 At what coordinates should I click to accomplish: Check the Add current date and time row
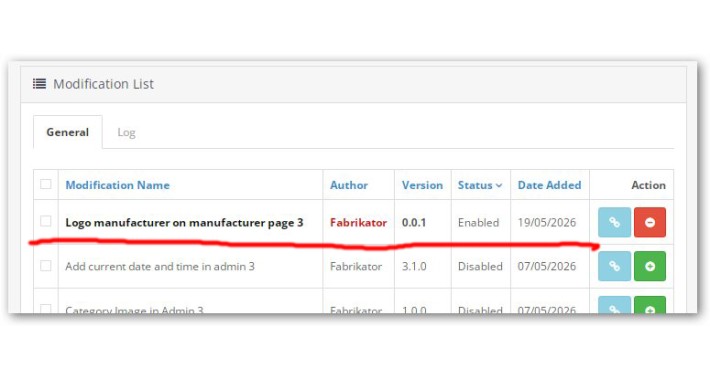pyautogui.click(x=46, y=265)
